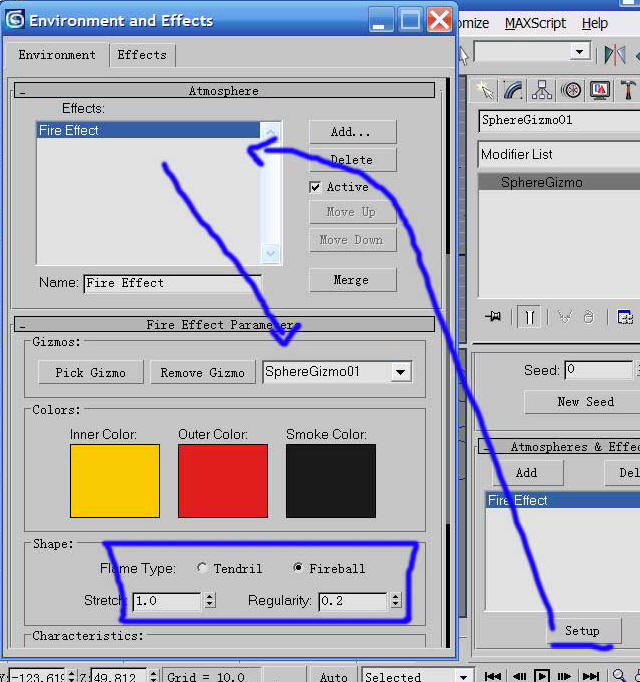Open the Utilities hammer panel icon
Viewport: 640px width, 682px height.
coord(628,90)
